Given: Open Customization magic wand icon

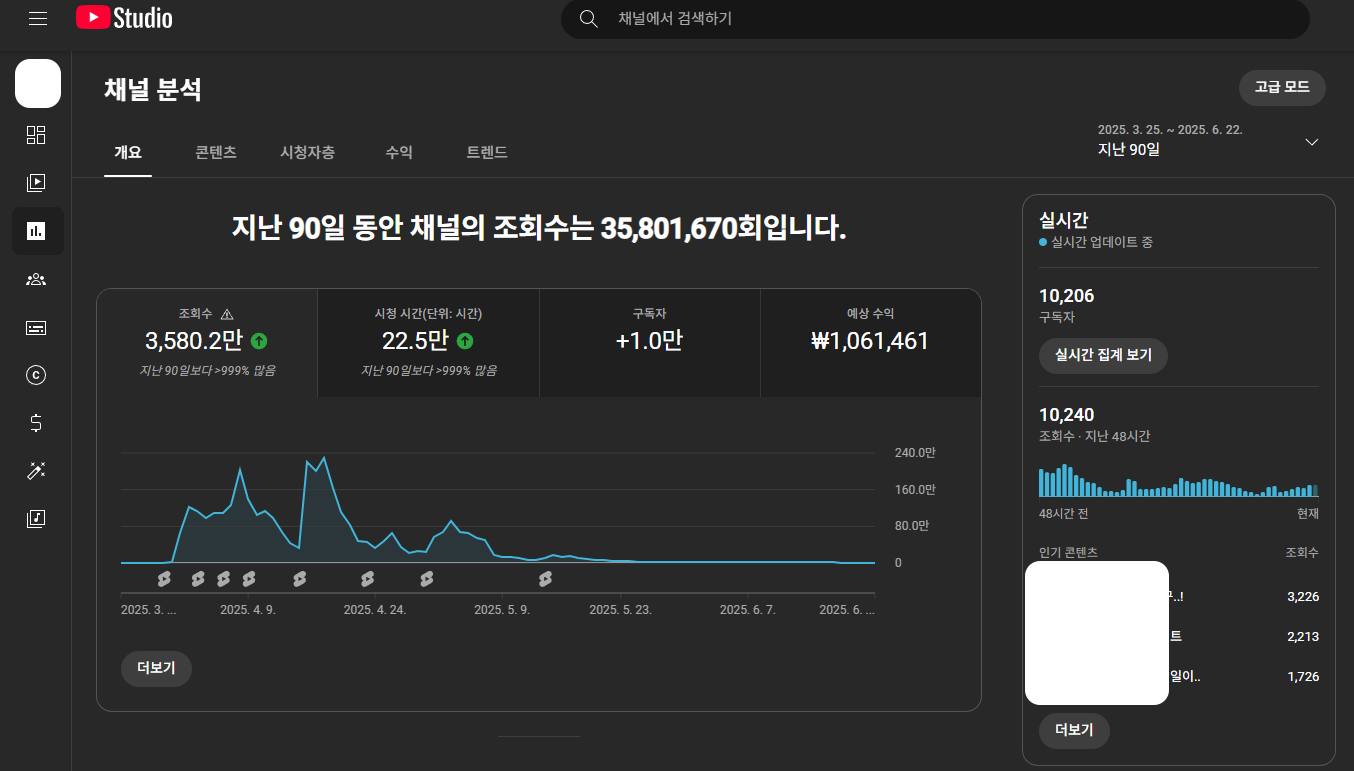Looking at the screenshot, I should click(36, 471).
